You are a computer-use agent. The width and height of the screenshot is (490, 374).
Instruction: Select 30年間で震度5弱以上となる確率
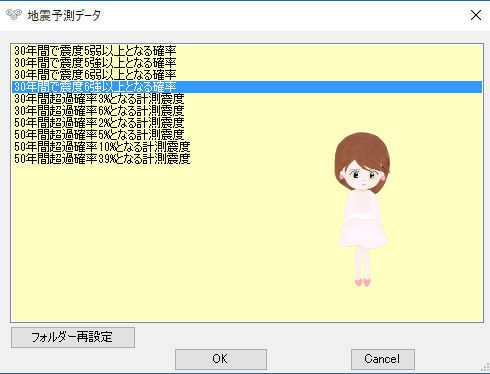[x=247, y=51]
